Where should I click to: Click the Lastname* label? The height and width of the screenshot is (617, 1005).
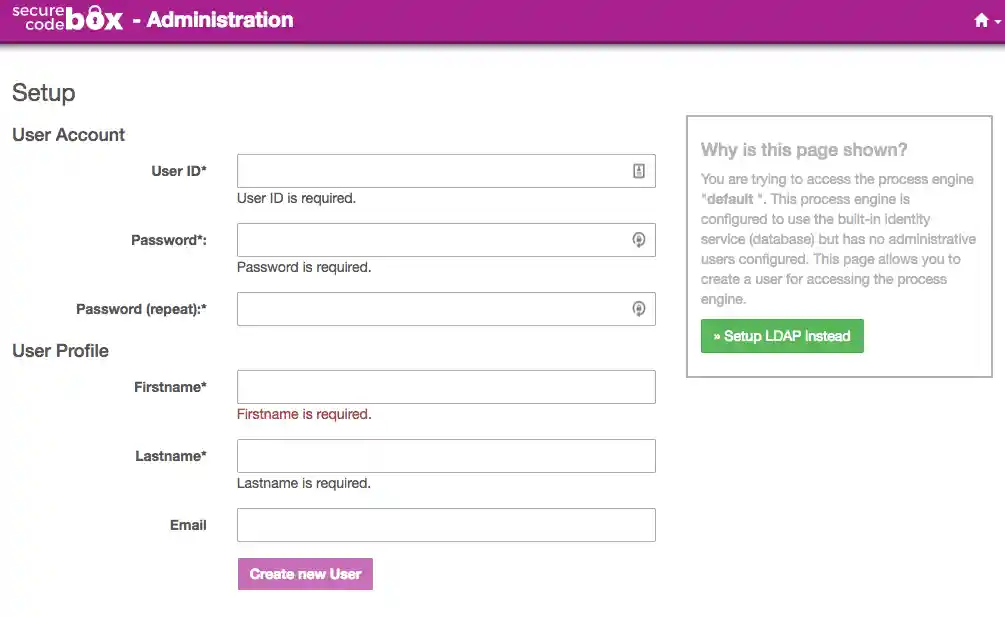click(x=171, y=456)
